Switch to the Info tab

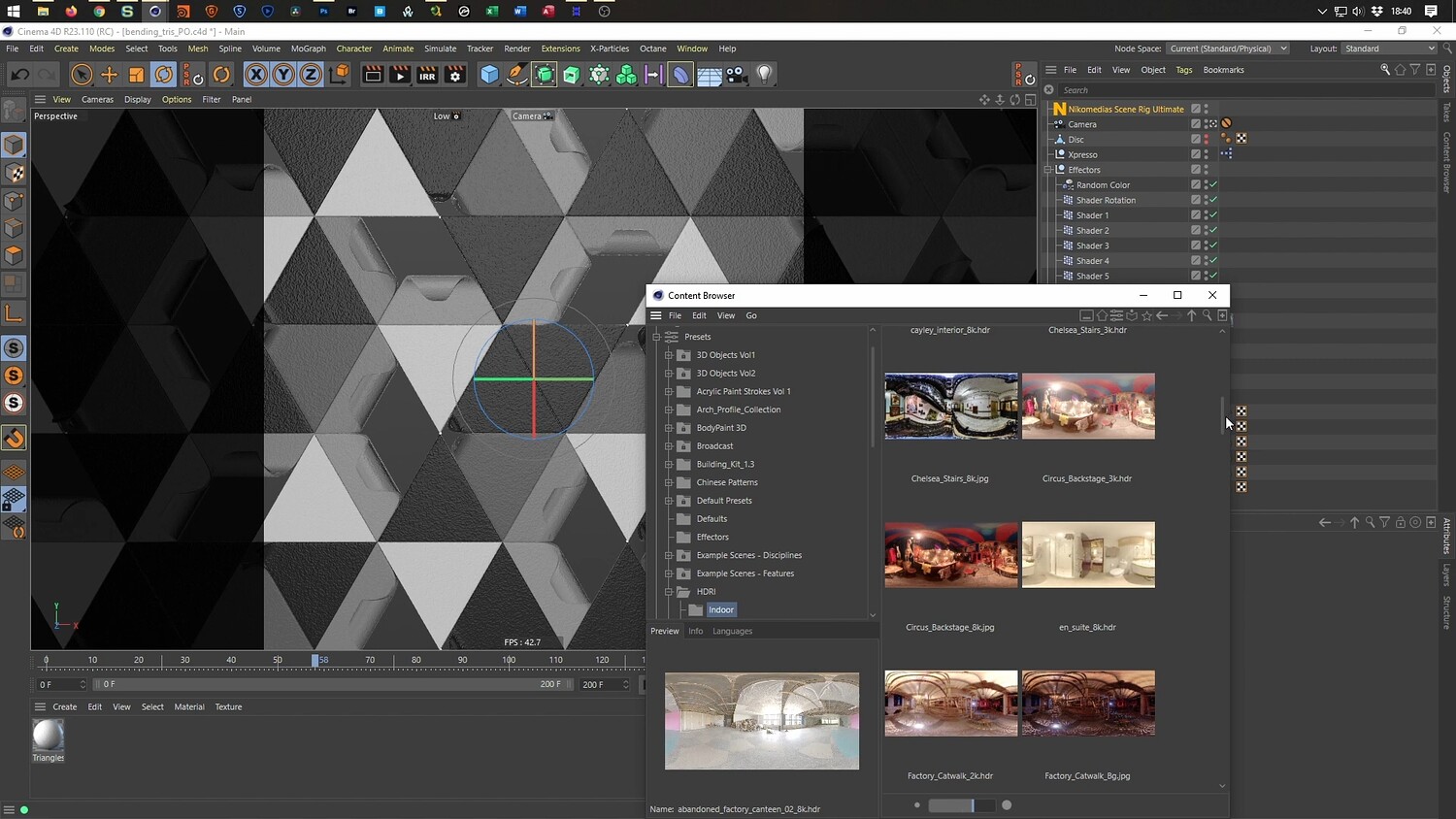coord(695,631)
